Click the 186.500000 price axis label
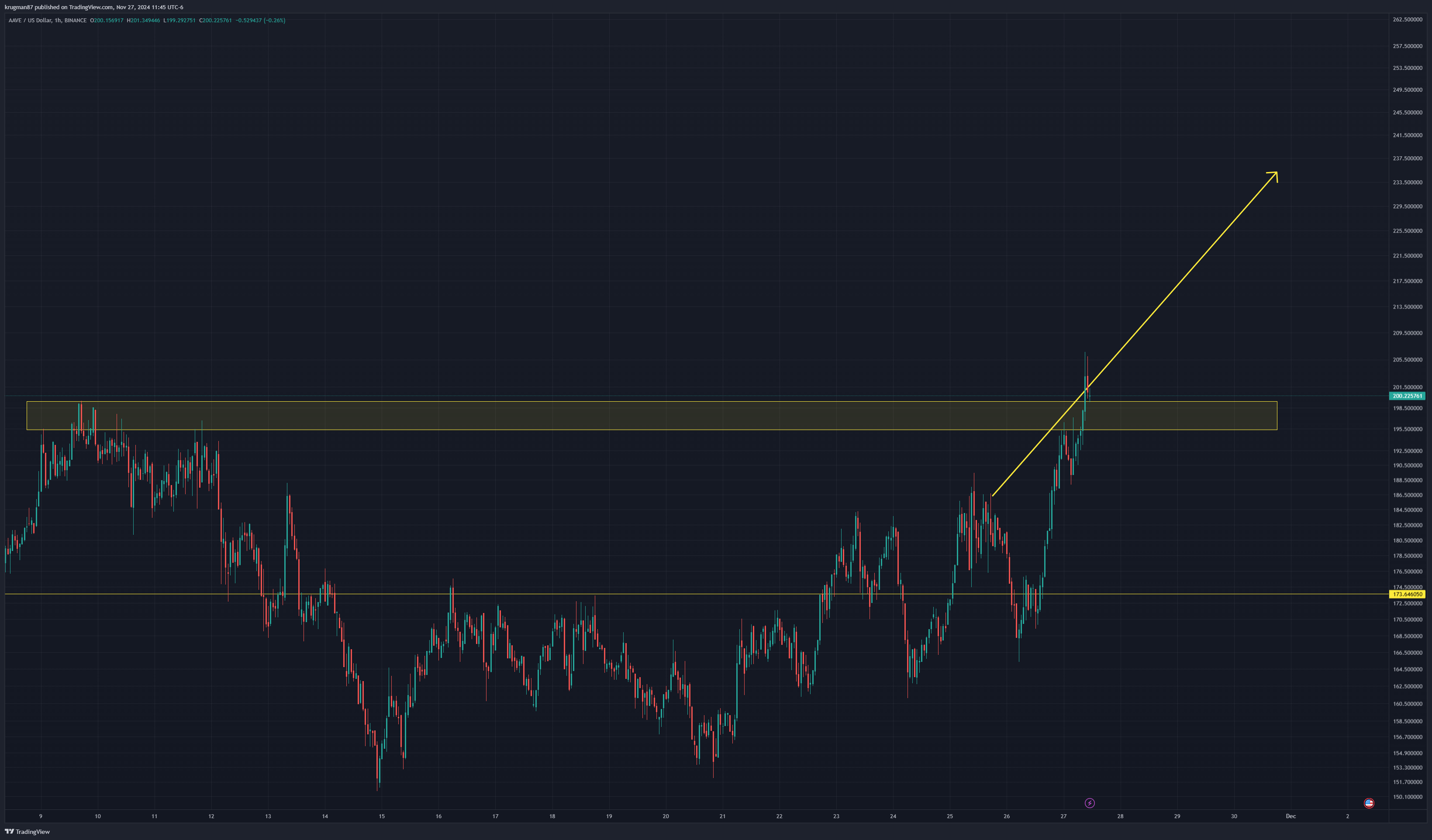The width and height of the screenshot is (1432, 840). click(1408, 495)
